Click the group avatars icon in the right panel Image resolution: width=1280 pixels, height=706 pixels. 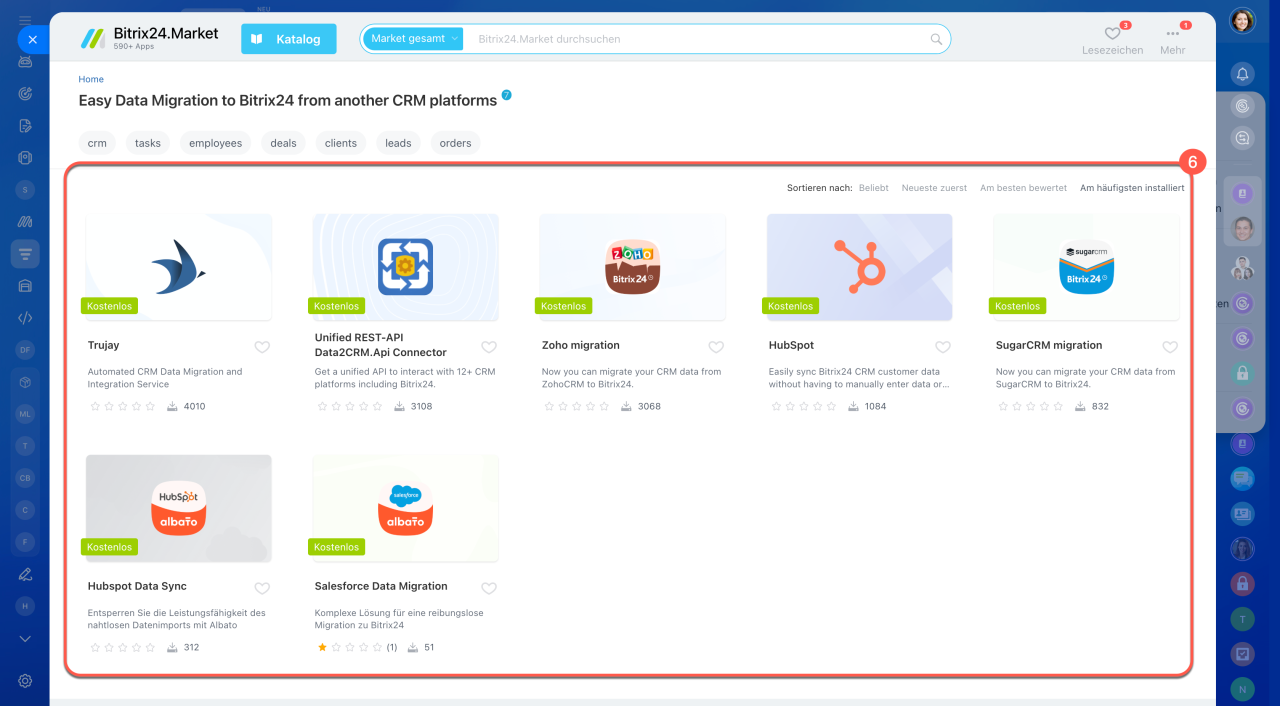click(x=1242, y=268)
